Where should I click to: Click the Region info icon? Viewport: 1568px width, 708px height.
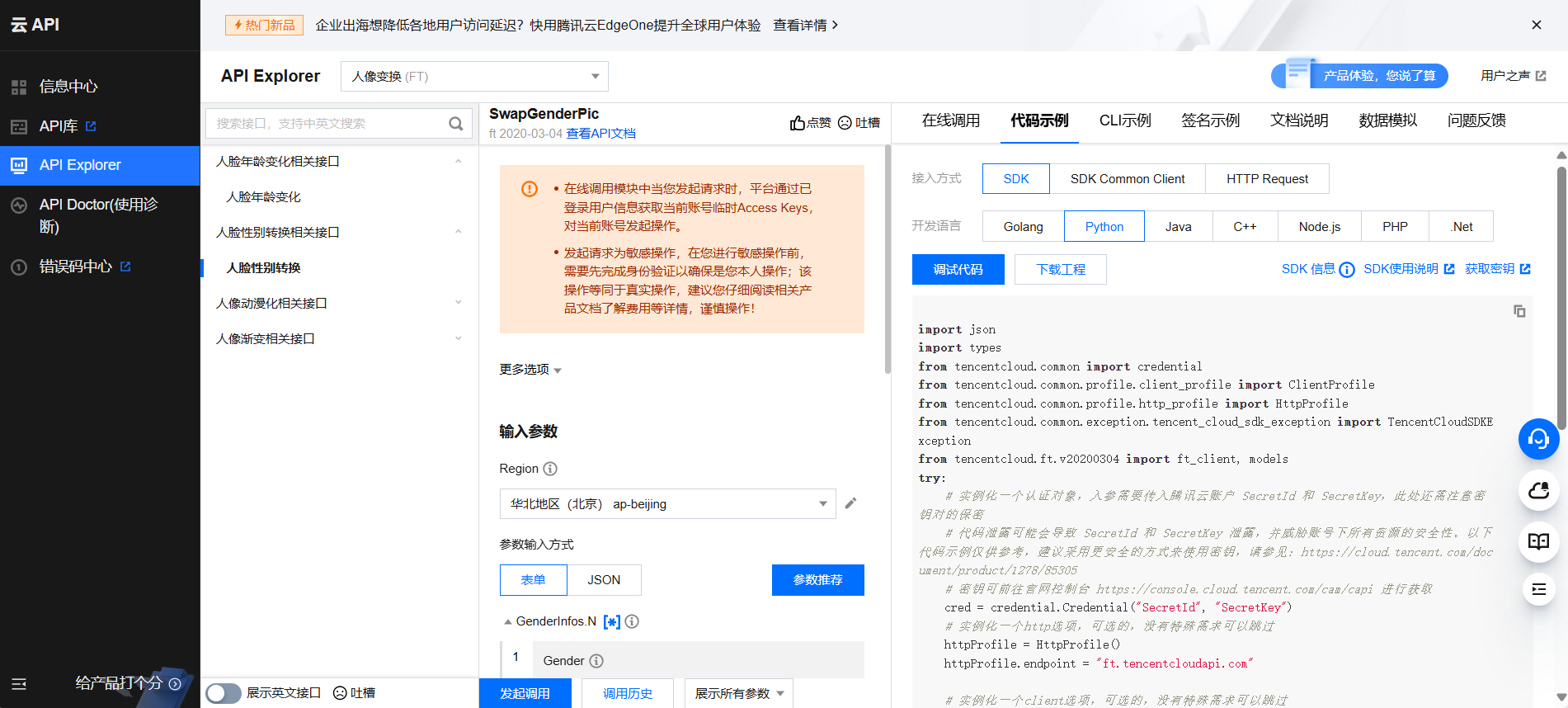pyautogui.click(x=550, y=469)
